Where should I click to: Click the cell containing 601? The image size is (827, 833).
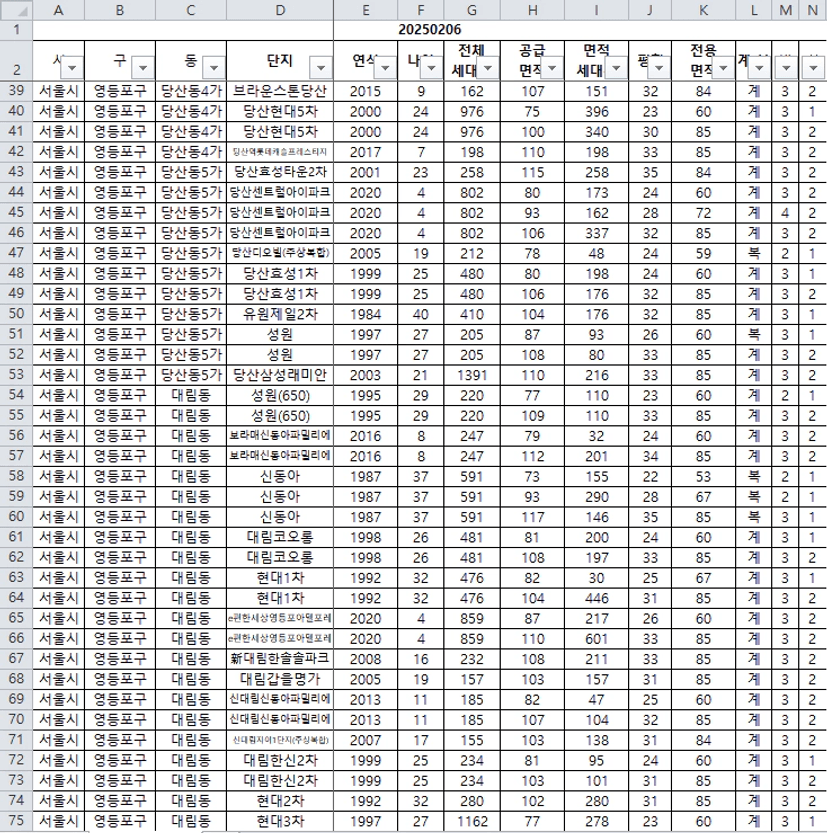click(x=596, y=638)
